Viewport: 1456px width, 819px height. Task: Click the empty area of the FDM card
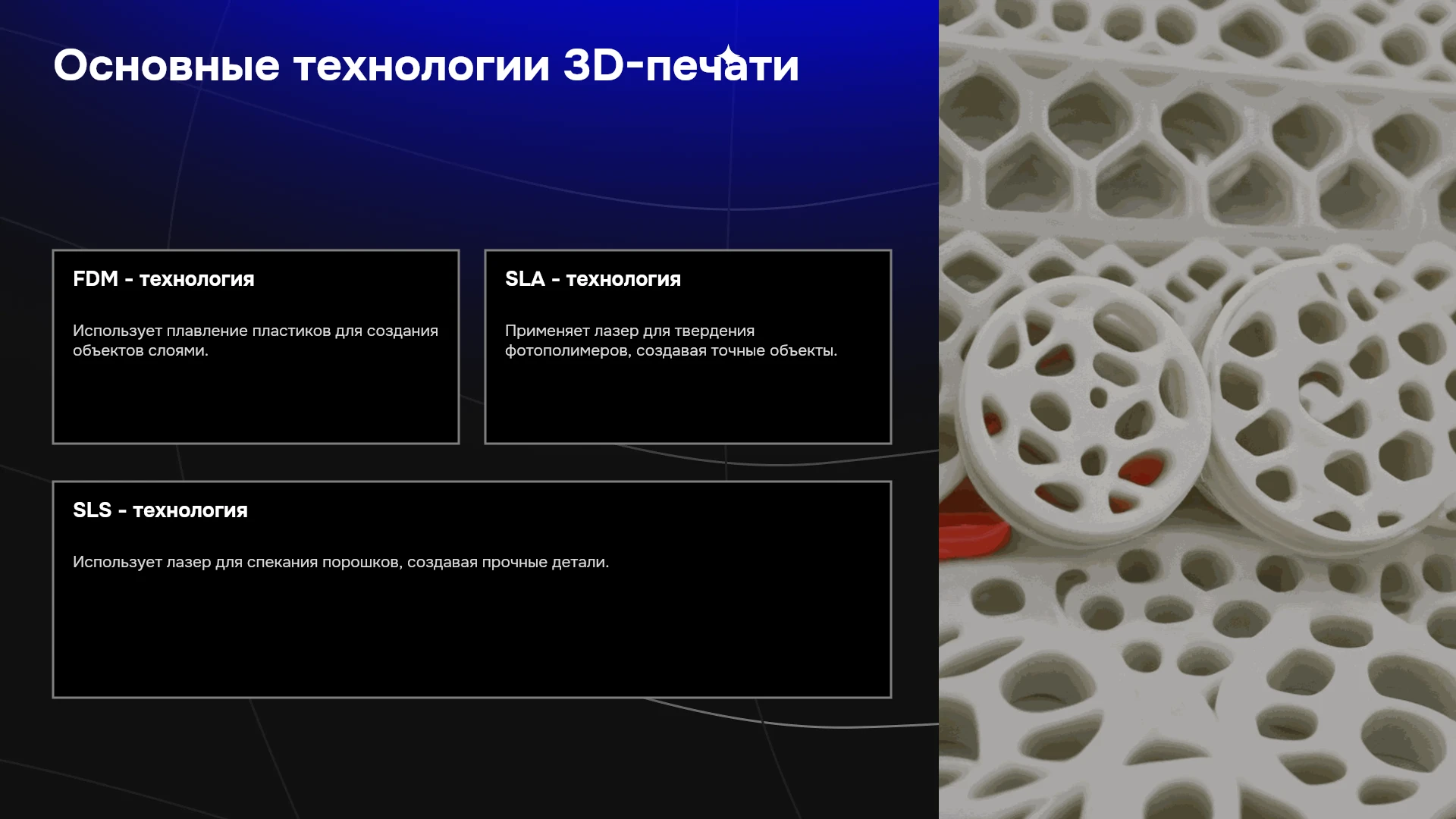(x=256, y=402)
